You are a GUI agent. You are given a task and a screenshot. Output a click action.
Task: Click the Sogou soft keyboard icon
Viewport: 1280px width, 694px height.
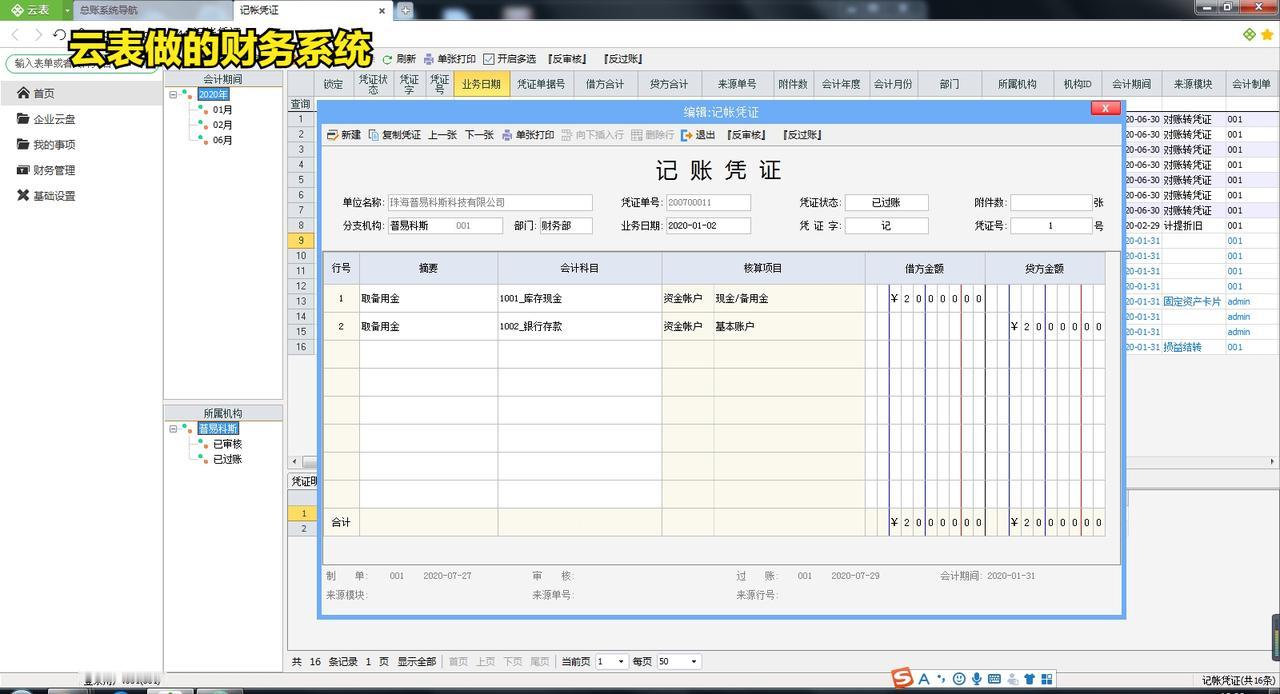click(x=994, y=679)
